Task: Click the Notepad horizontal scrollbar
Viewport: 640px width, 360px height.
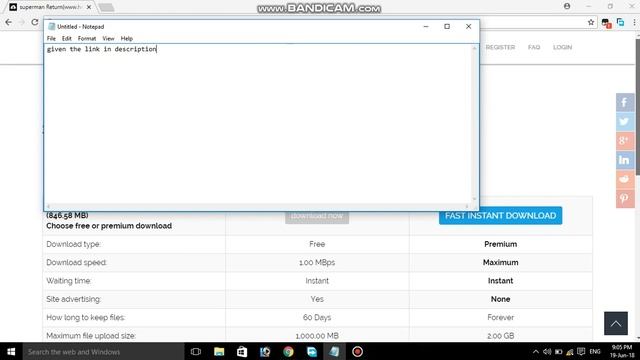Action: [x=258, y=206]
